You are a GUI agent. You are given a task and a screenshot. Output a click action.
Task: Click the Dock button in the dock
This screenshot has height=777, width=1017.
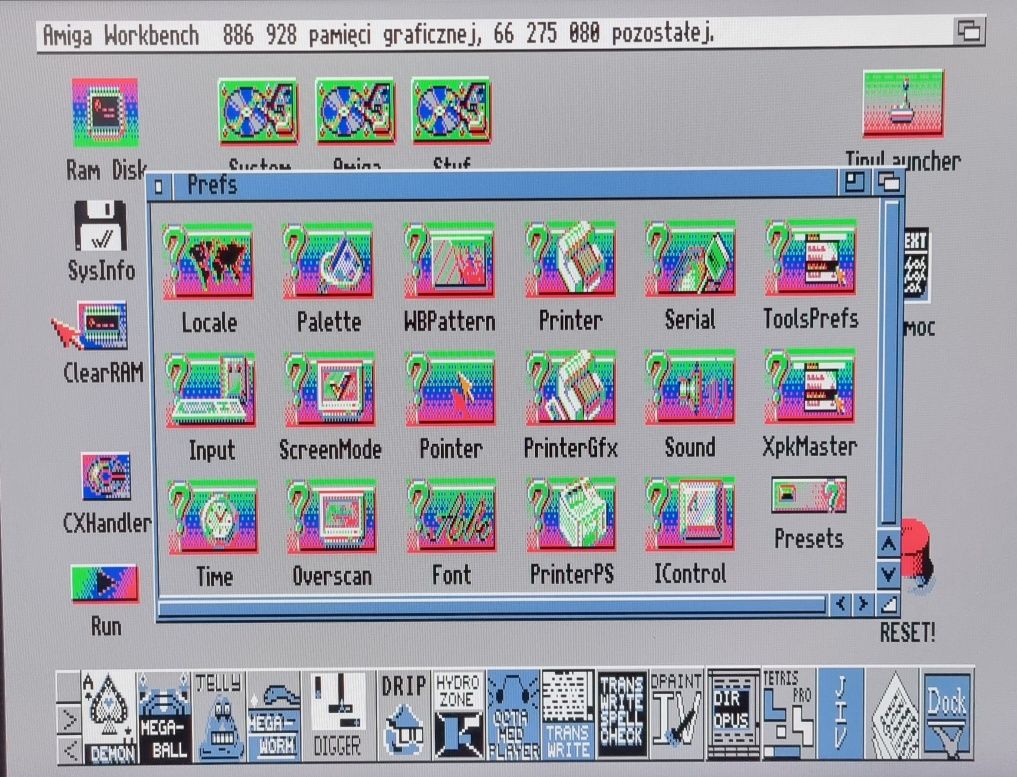coord(947,713)
